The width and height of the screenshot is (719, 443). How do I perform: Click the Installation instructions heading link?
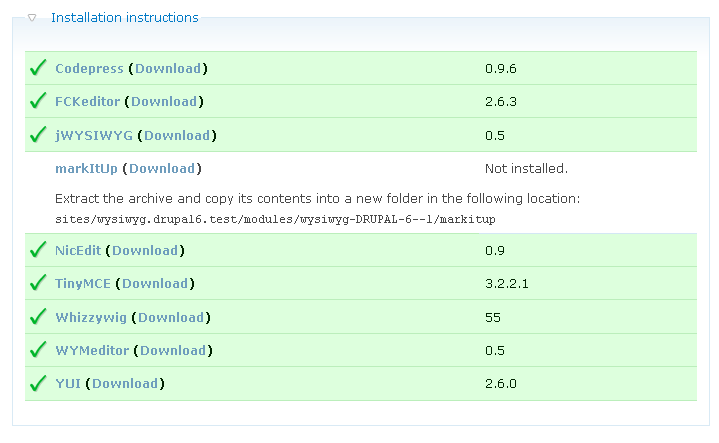(x=125, y=17)
